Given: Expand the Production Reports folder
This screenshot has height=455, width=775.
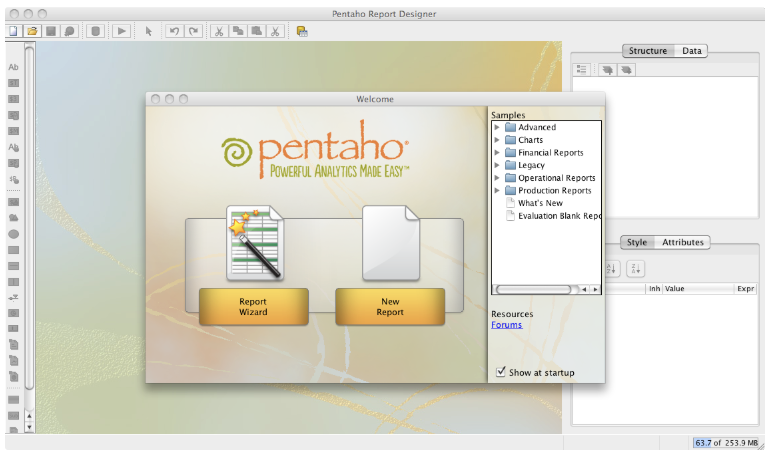Looking at the screenshot, I should 497,190.
